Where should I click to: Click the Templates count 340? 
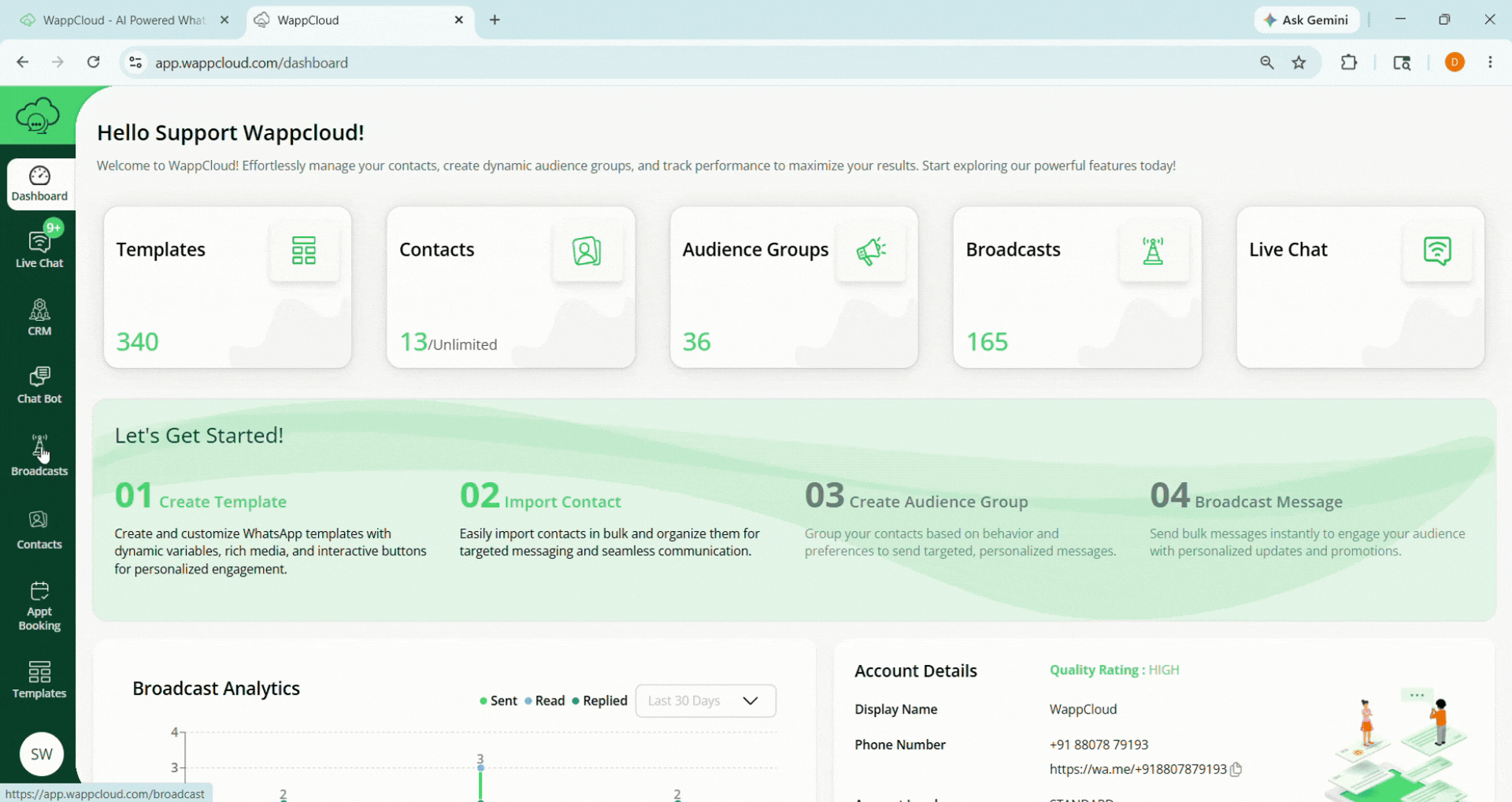pyautogui.click(x=138, y=342)
